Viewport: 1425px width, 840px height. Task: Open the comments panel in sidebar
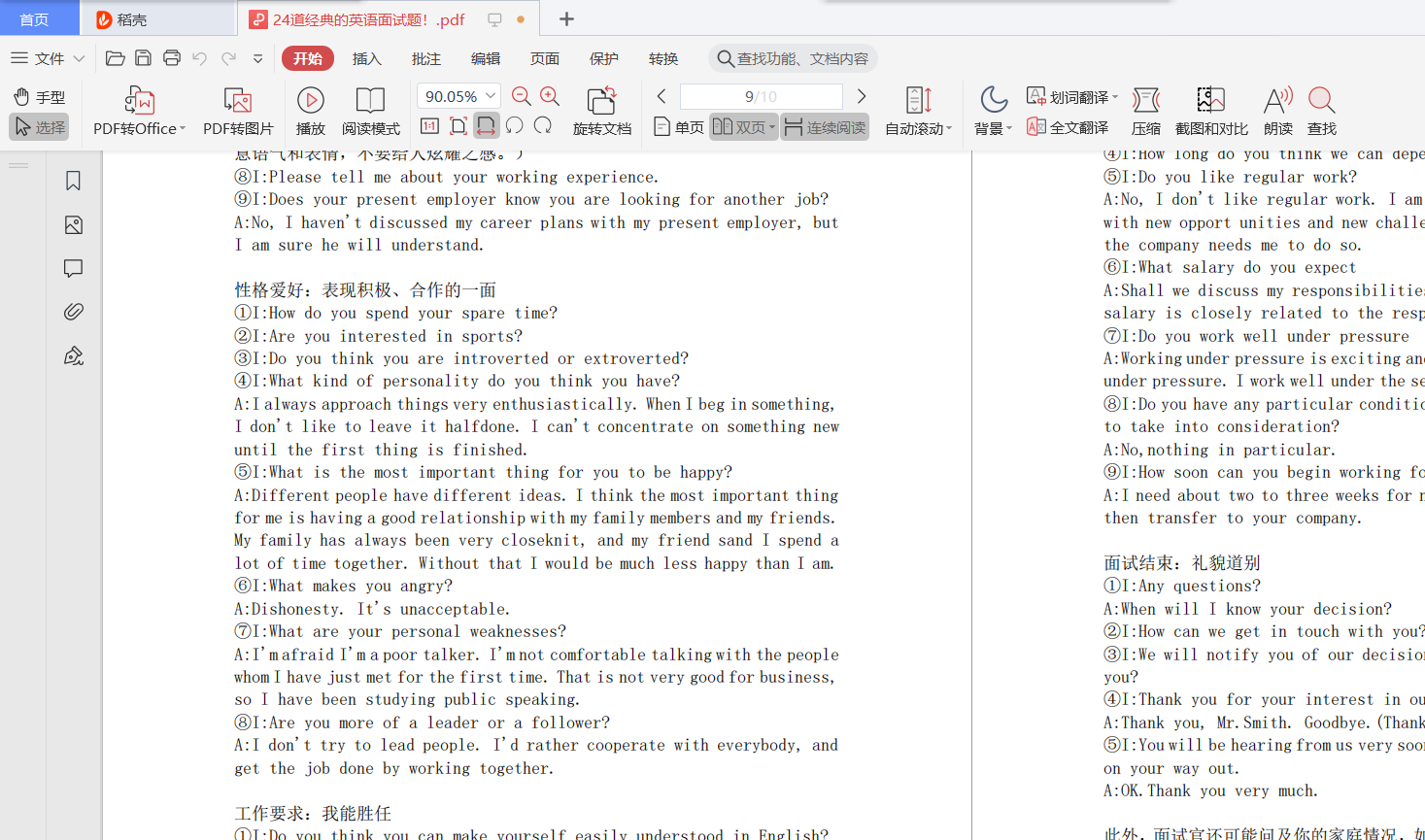tap(73, 268)
